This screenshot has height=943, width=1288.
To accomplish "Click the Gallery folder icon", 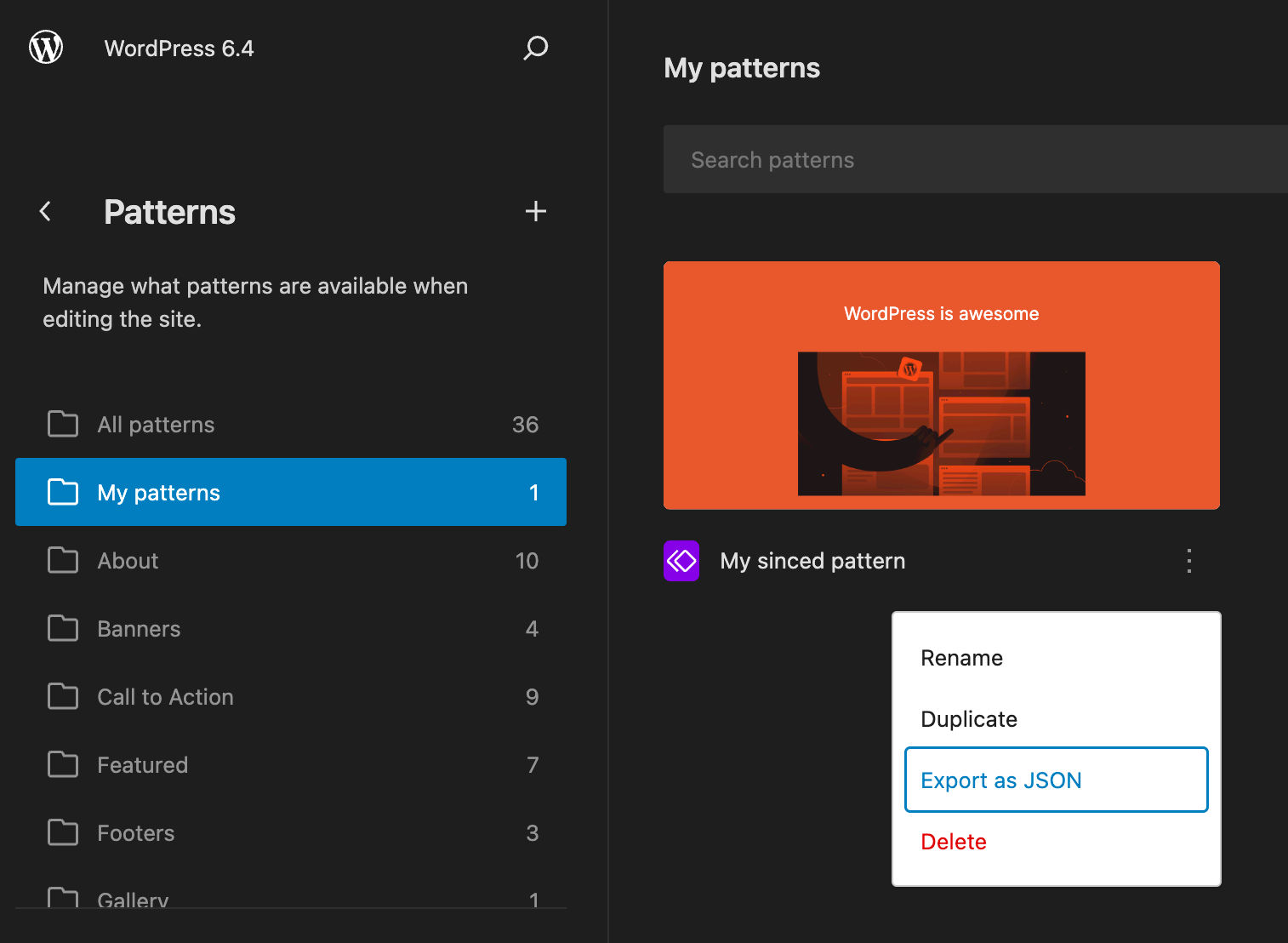I will [62, 898].
